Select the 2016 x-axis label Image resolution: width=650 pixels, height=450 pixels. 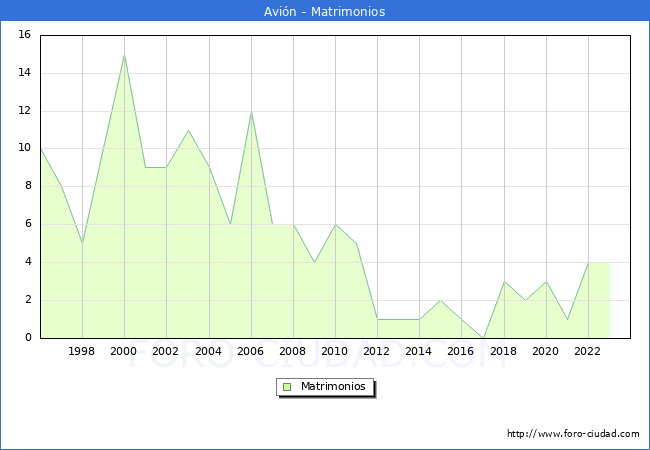click(x=461, y=351)
